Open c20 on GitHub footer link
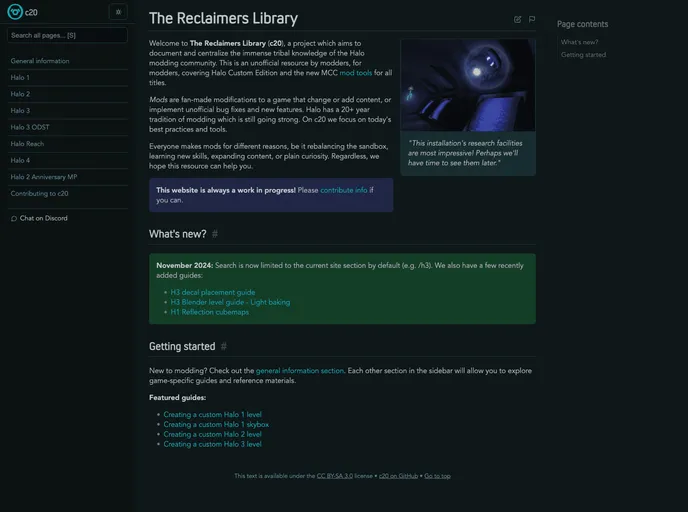 (x=398, y=476)
